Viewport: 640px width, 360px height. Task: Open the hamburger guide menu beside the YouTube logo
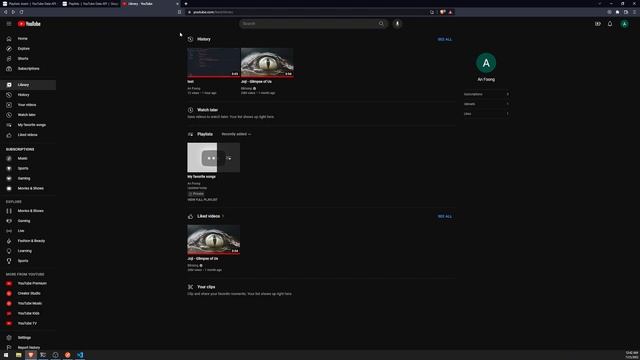click(x=9, y=24)
